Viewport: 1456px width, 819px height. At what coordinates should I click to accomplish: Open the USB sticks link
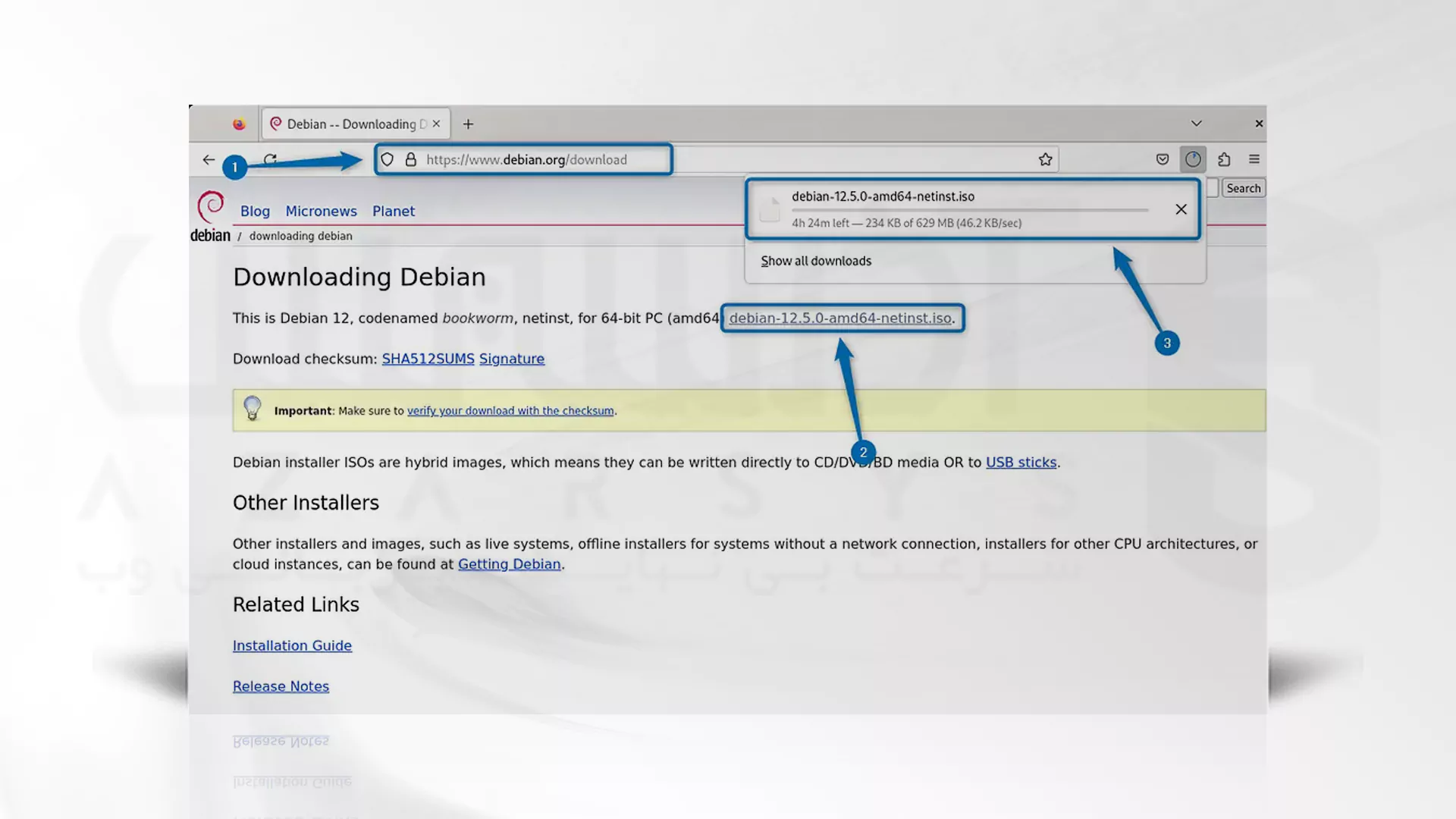tap(1021, 463)
